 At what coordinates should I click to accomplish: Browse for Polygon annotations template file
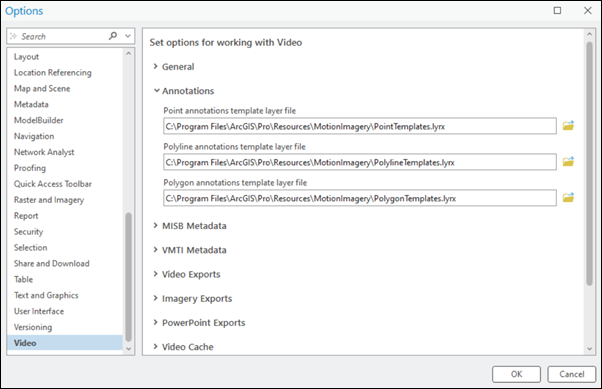568,197
